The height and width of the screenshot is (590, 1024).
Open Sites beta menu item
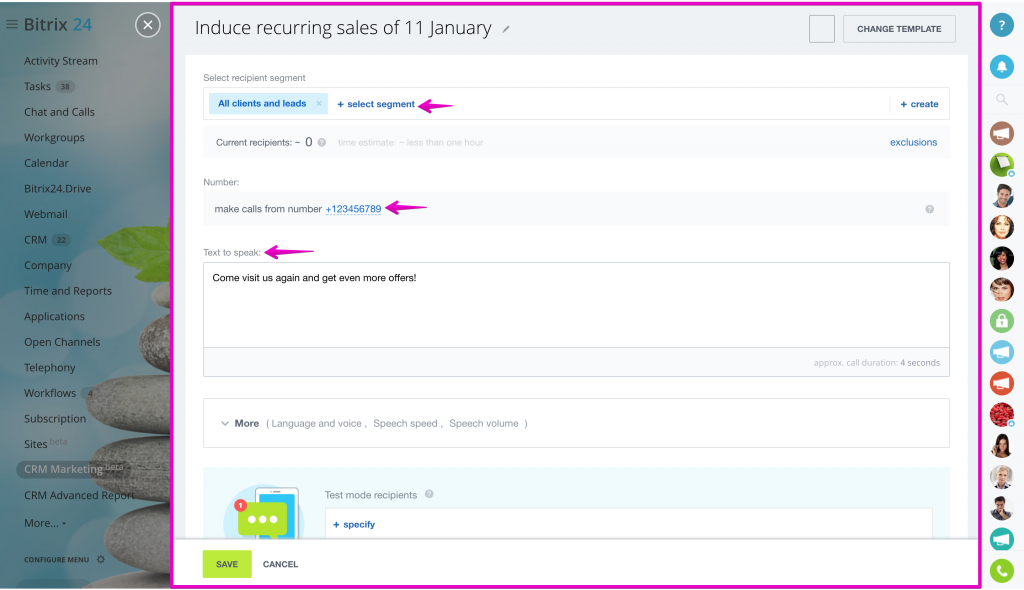(45, 444)
